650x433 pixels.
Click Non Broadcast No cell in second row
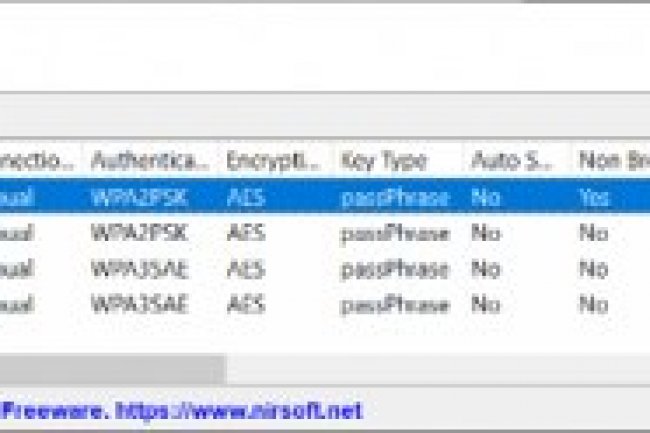tap(593, 234)
